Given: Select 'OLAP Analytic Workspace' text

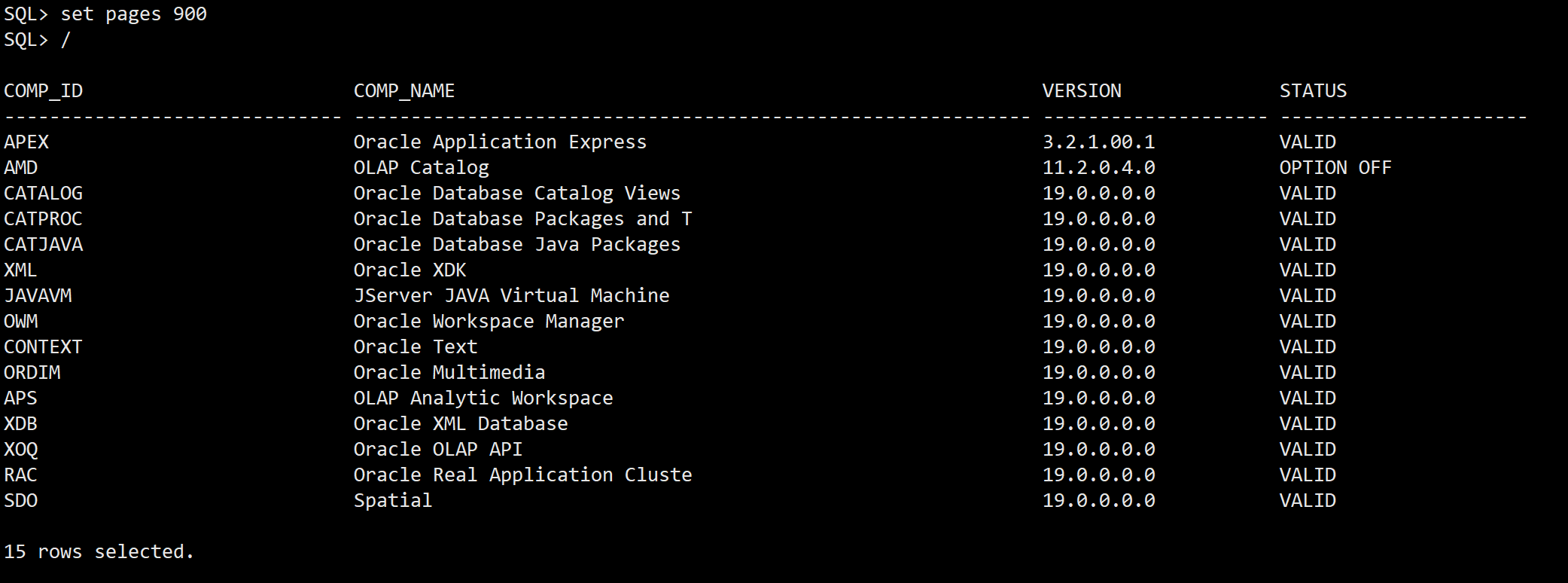Looking at the screenshot, I should click(x=483, y=398).
